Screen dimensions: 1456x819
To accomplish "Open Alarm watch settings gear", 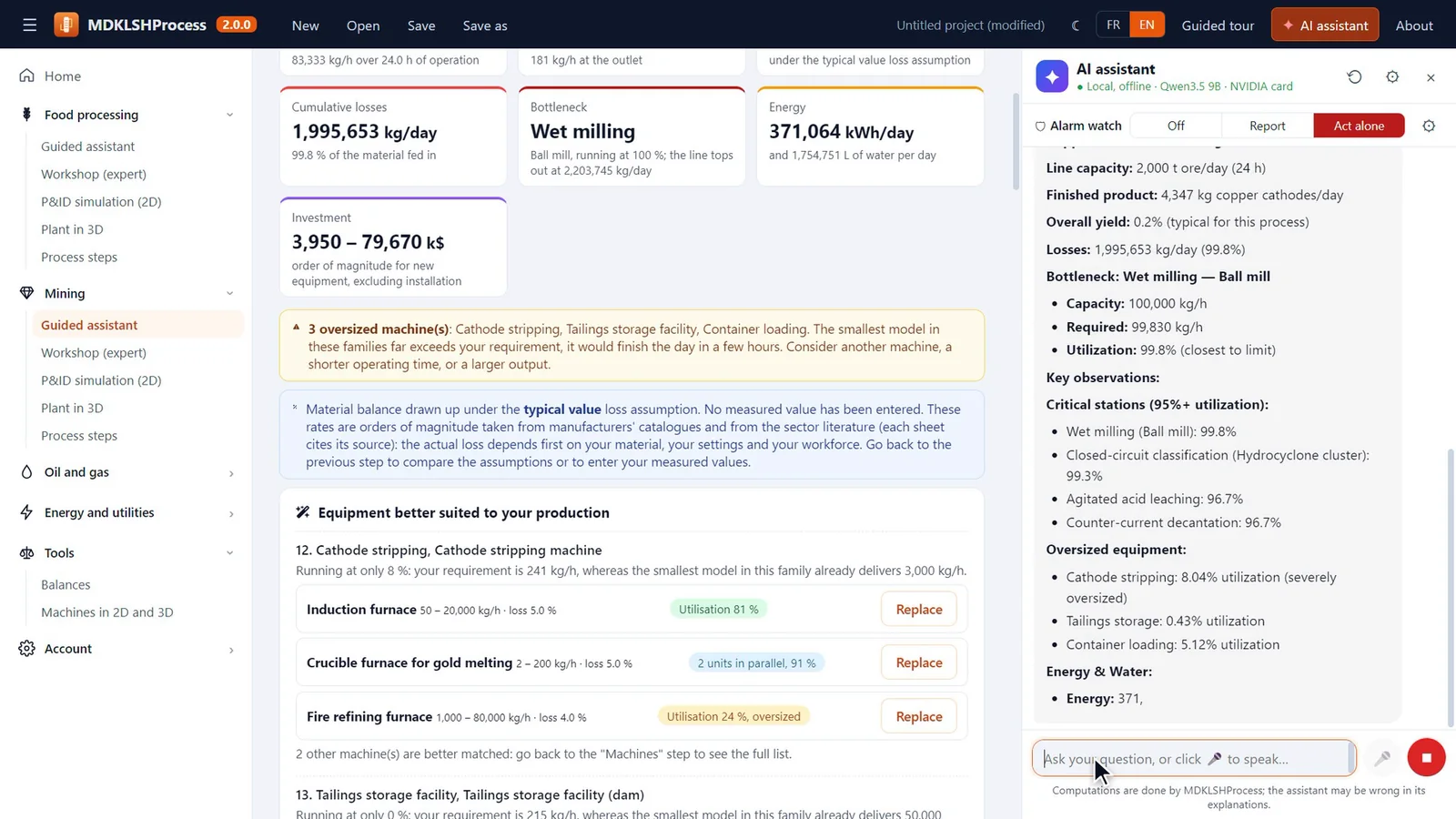I will click(x=1429, y=126).
